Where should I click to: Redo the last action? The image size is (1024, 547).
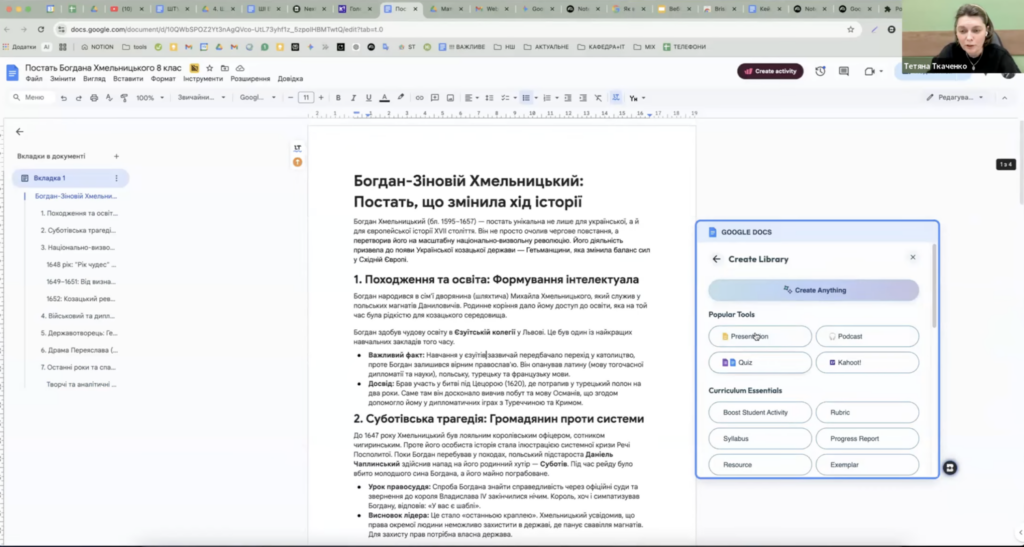pyautogui.click(x=78, y=98)
